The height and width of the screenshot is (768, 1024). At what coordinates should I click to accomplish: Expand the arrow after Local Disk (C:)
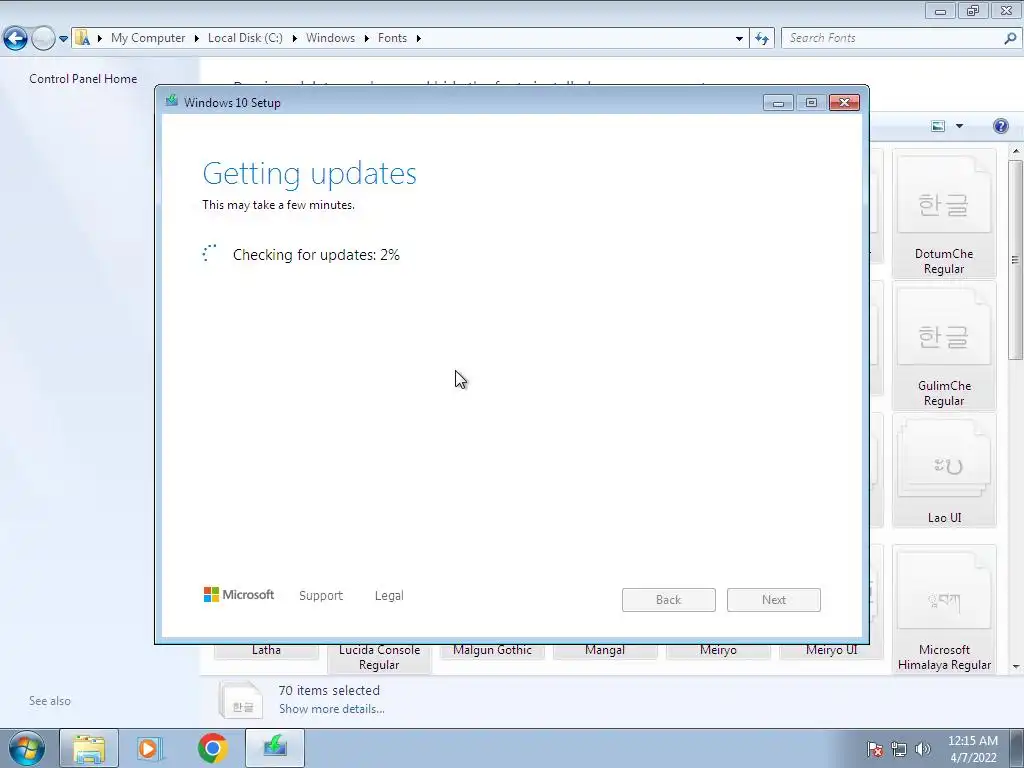(x=295, y=39)
